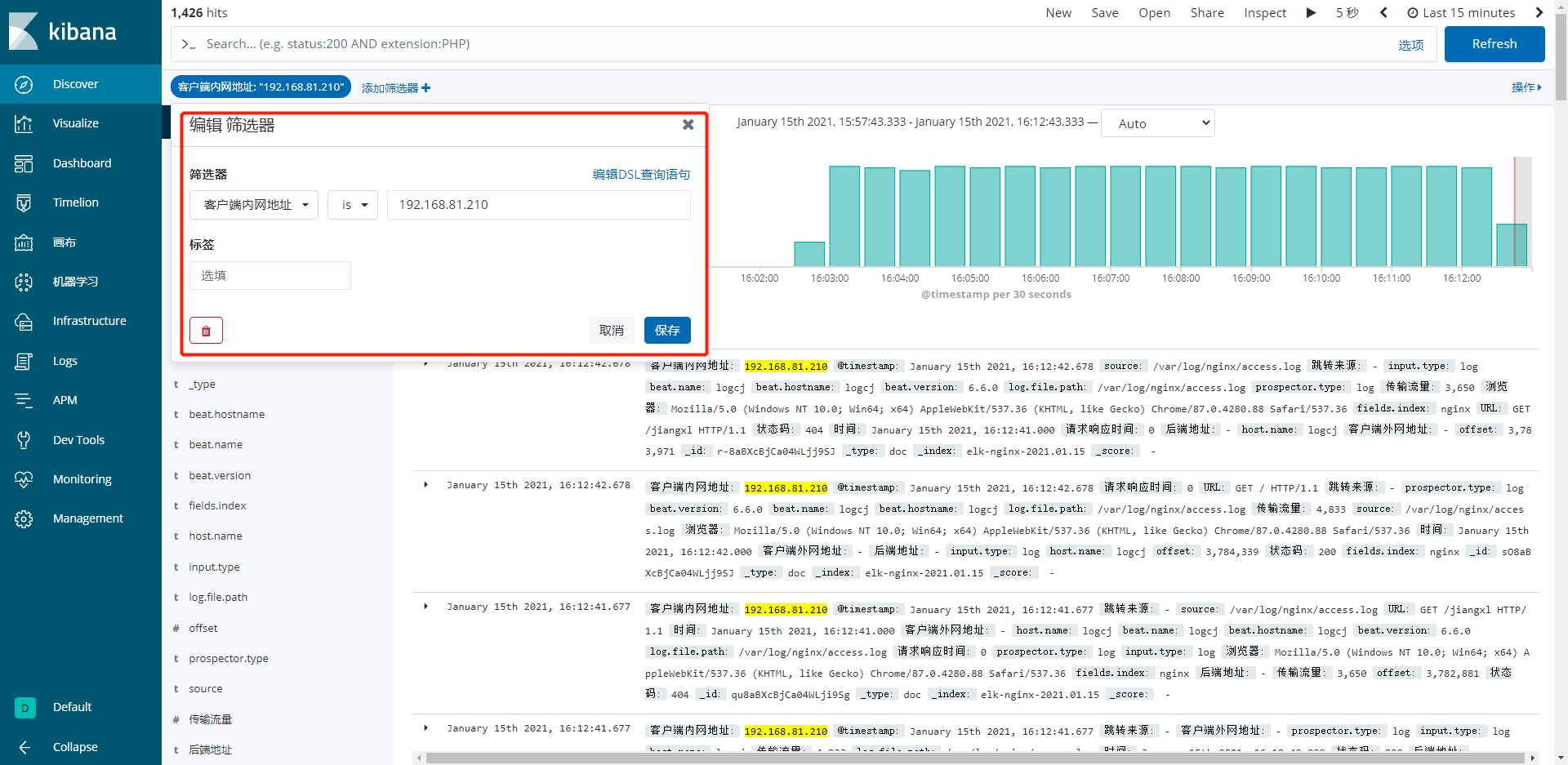
Task: Open APM icon in sidebar
Action: [24, 400]
